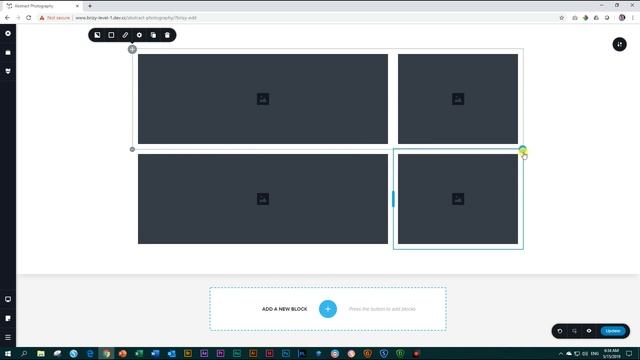The image size is (640, 360).
Task: Open Windows Start menu
Action: click(8, 353)
